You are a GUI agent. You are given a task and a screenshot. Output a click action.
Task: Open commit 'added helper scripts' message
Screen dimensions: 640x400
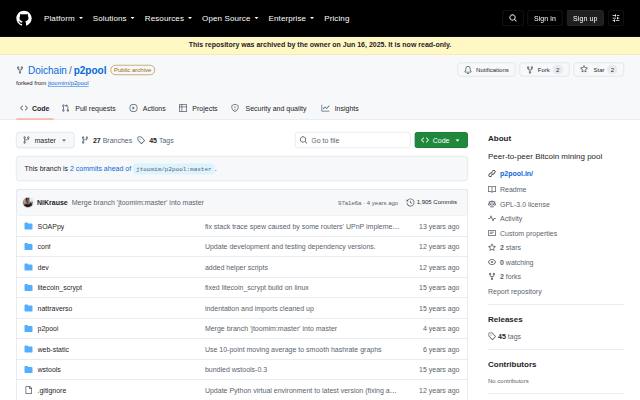236,268
